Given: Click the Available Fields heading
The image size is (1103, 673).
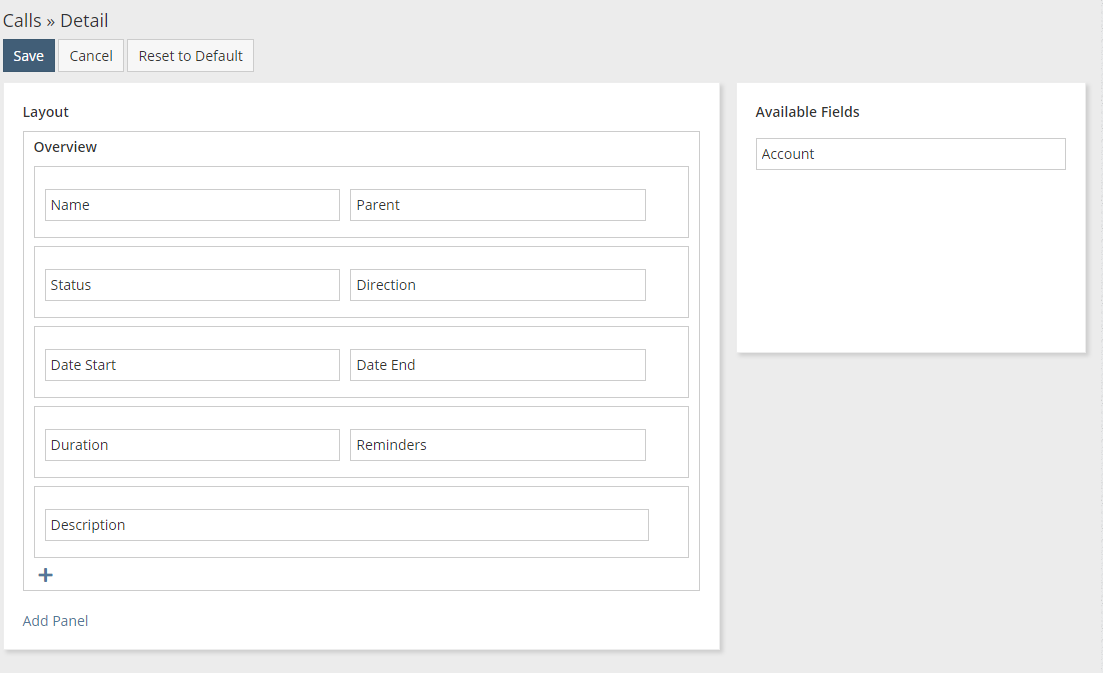Looking at the screenshot, I should pos(807,112).
